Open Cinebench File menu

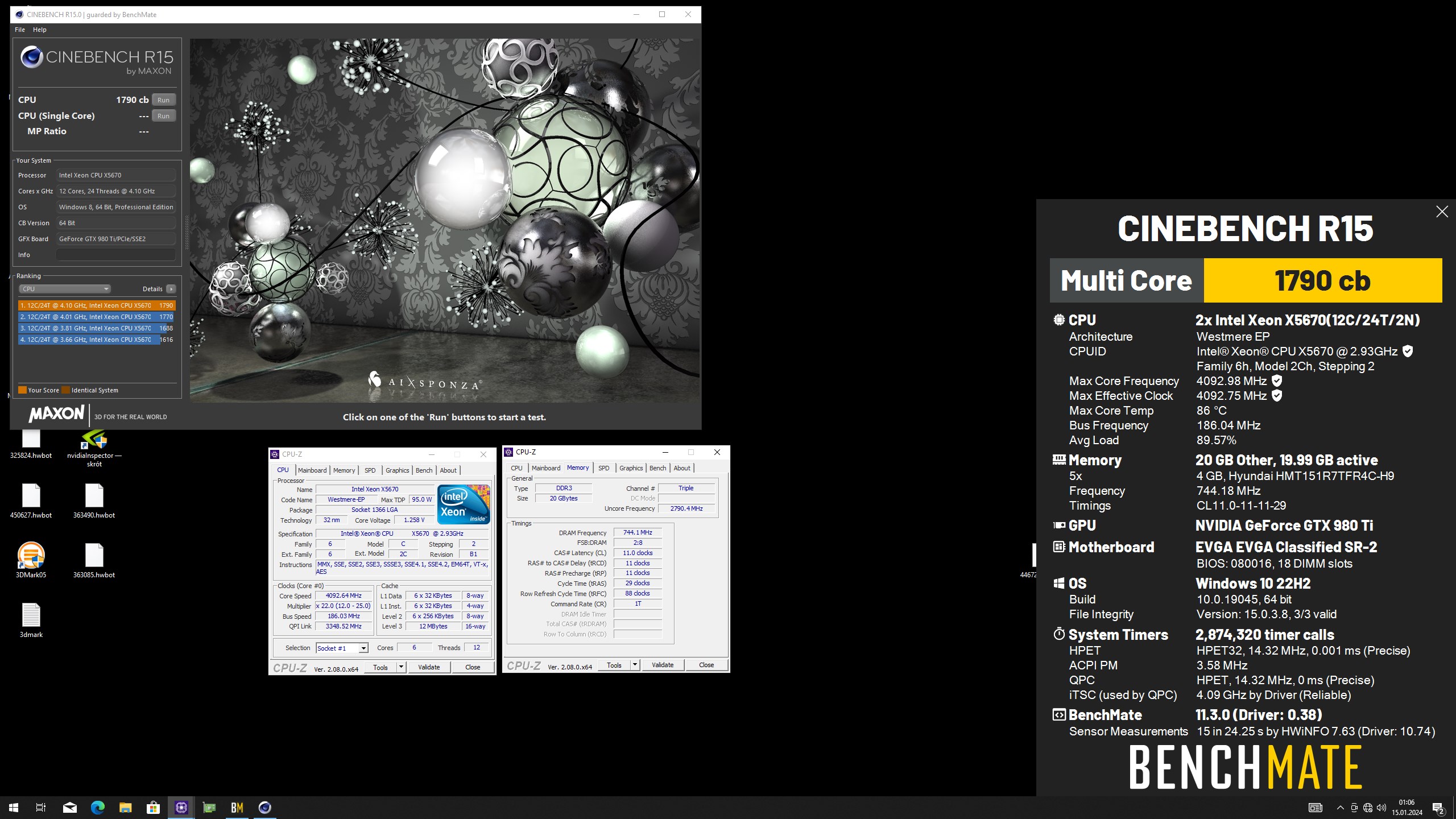click(20, 30)
